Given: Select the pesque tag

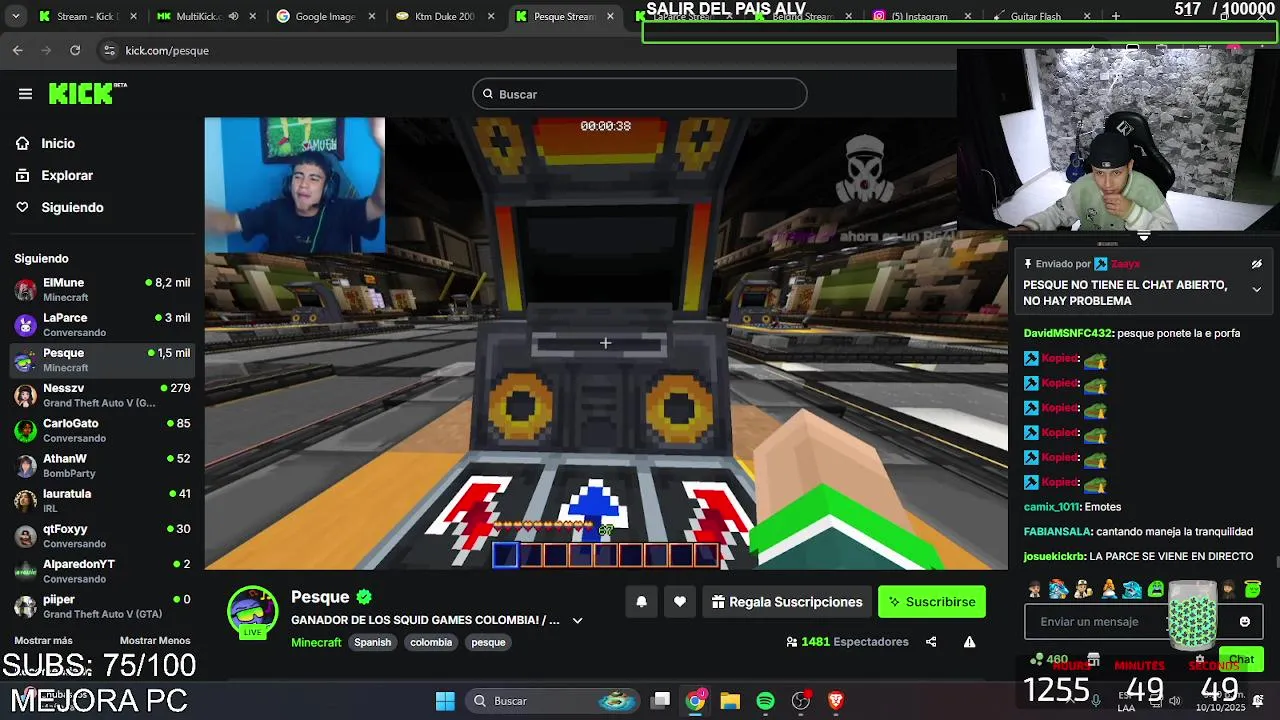Looking at the screenshot, I should pos(488,642).
